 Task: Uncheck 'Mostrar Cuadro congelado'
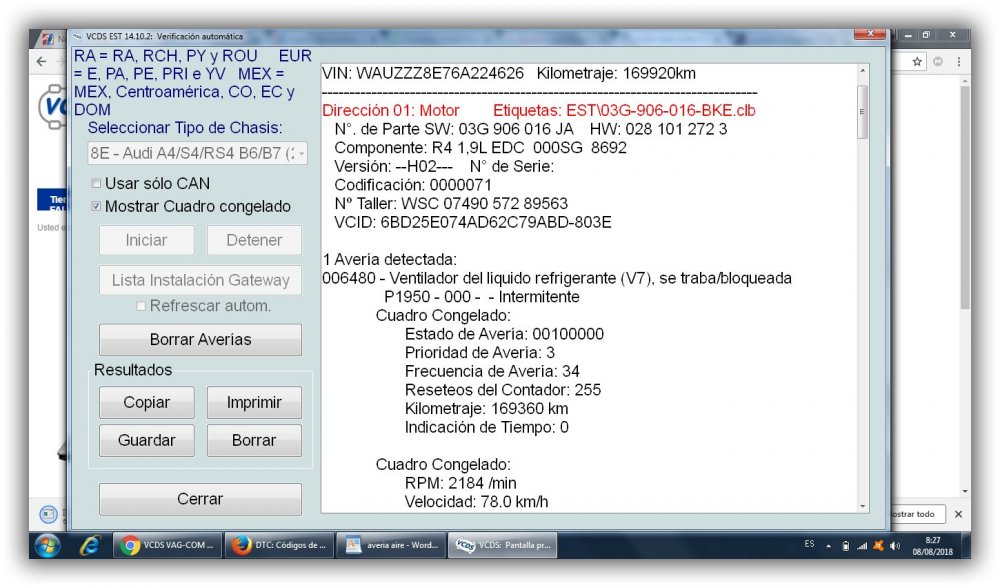[x=96, y=207]
